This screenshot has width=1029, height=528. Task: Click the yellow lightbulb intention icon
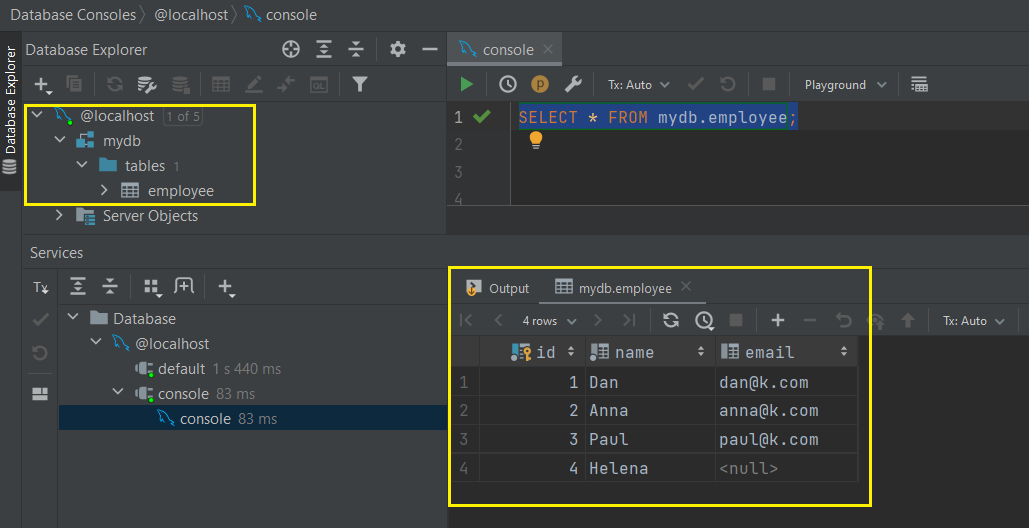[536, 140]
